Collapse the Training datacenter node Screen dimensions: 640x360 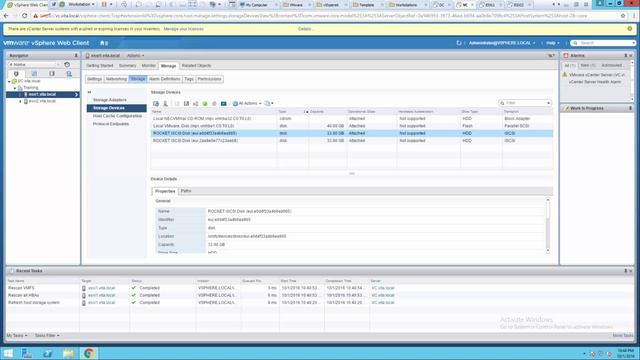coord(15,88)
